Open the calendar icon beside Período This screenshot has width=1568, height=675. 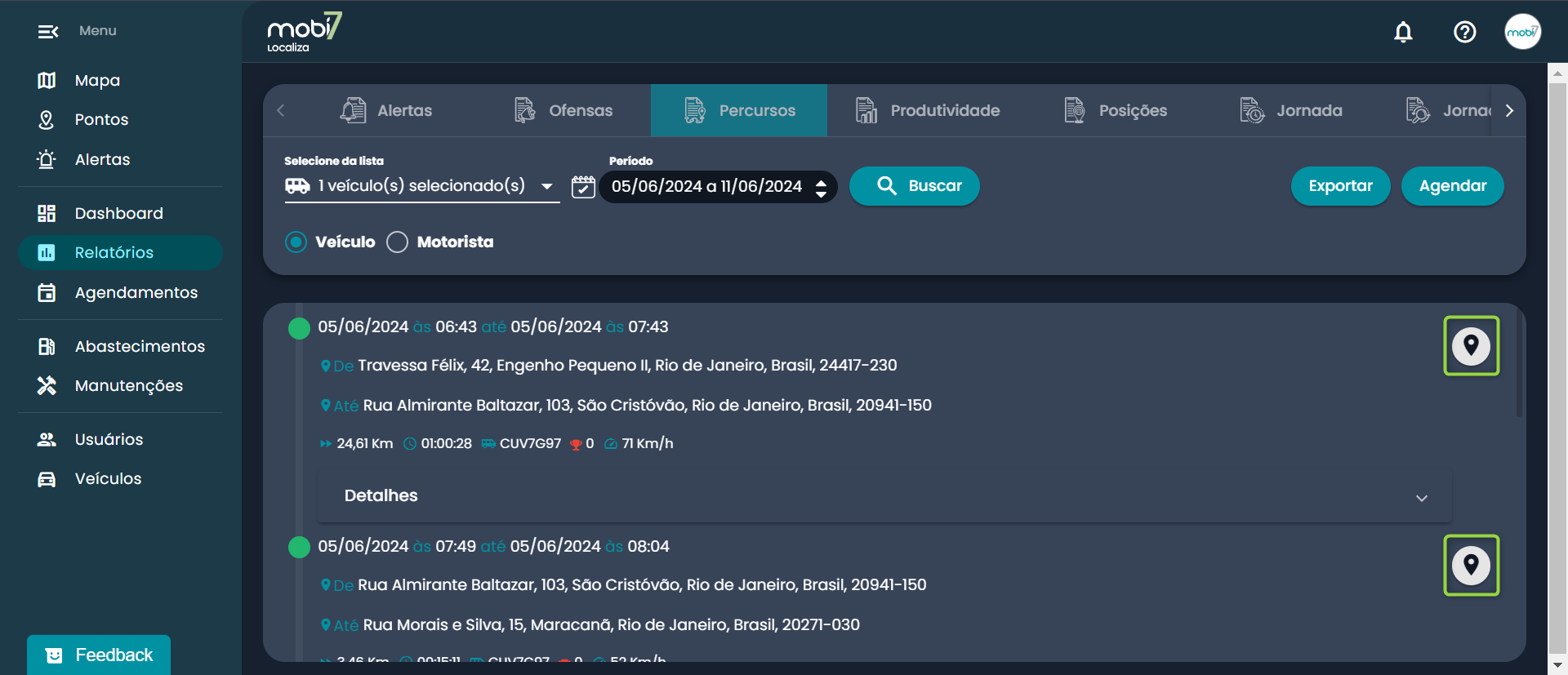pyautogui.click(x=583, y=187)
